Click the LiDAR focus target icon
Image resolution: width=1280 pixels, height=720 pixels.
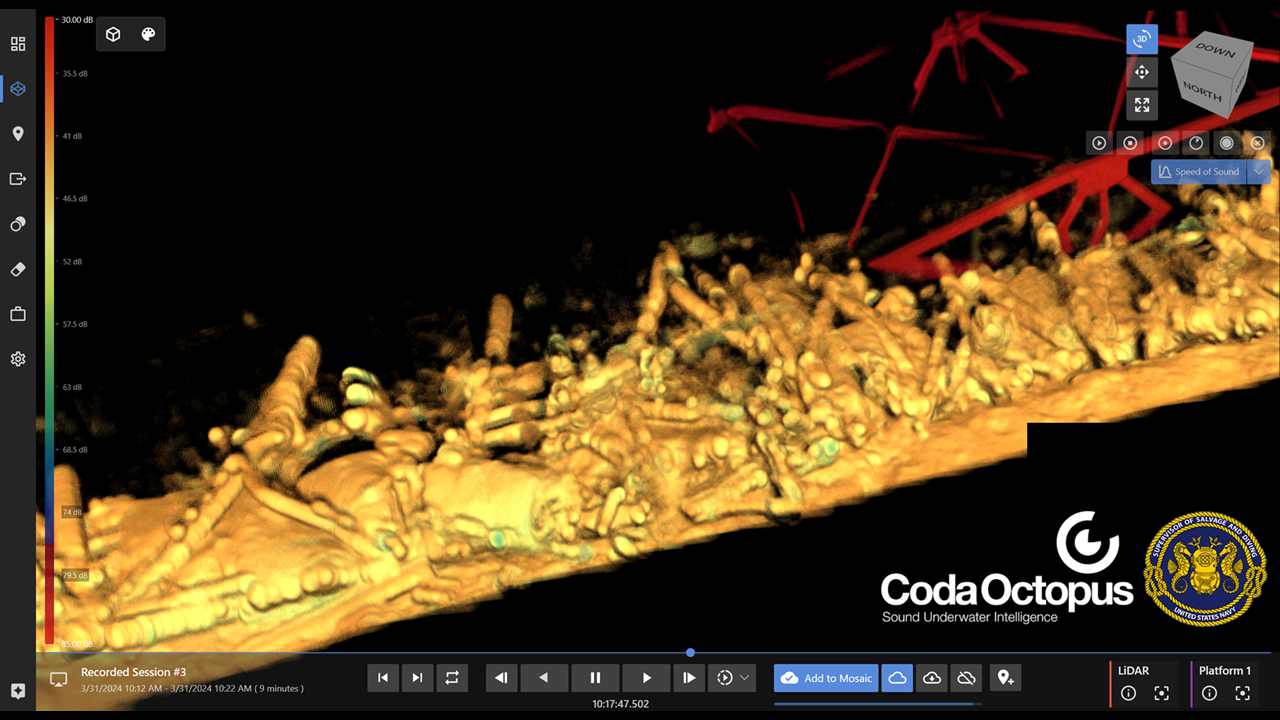(x=1161, y=693)
